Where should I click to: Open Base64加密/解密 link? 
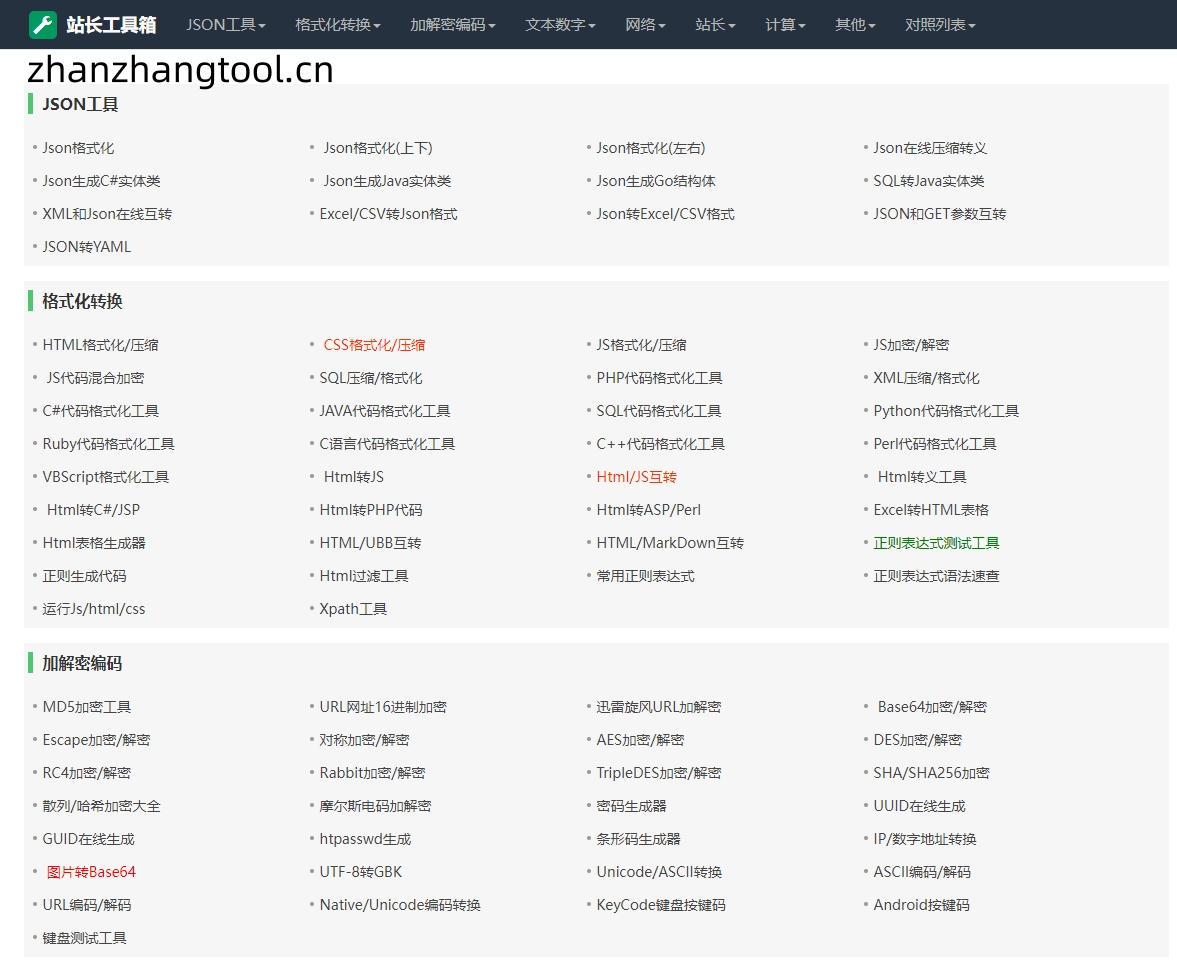tap(932, 706)
